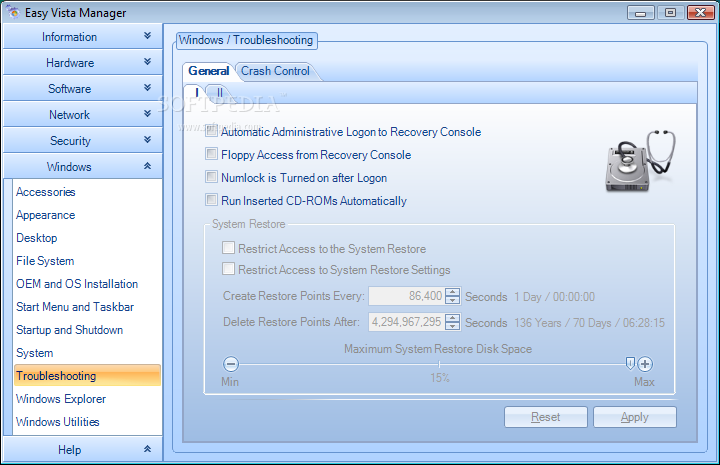720x465 pixels.
Task: Click the disk space slider track near 15% mark
Action: [x=439, y=364]
